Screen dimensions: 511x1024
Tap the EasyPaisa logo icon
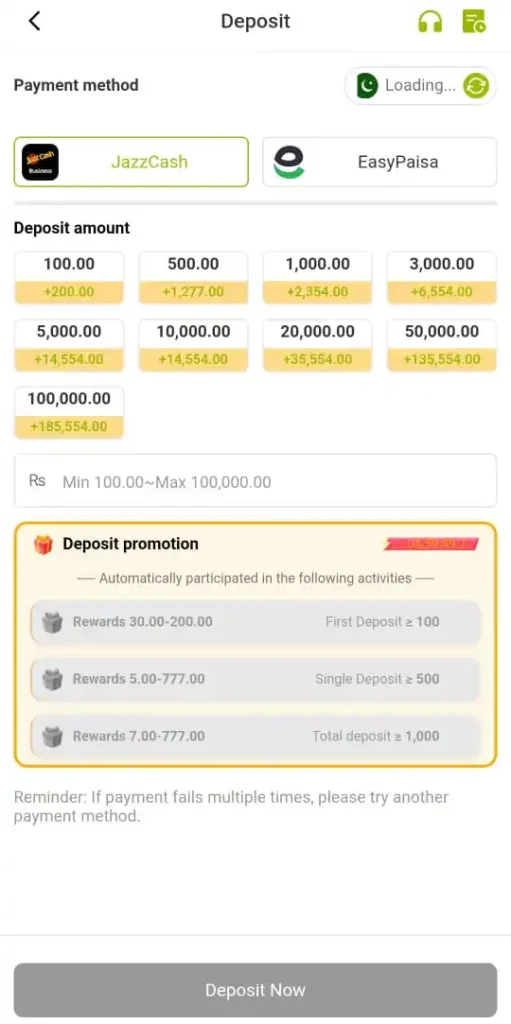[x=289, y=162]
